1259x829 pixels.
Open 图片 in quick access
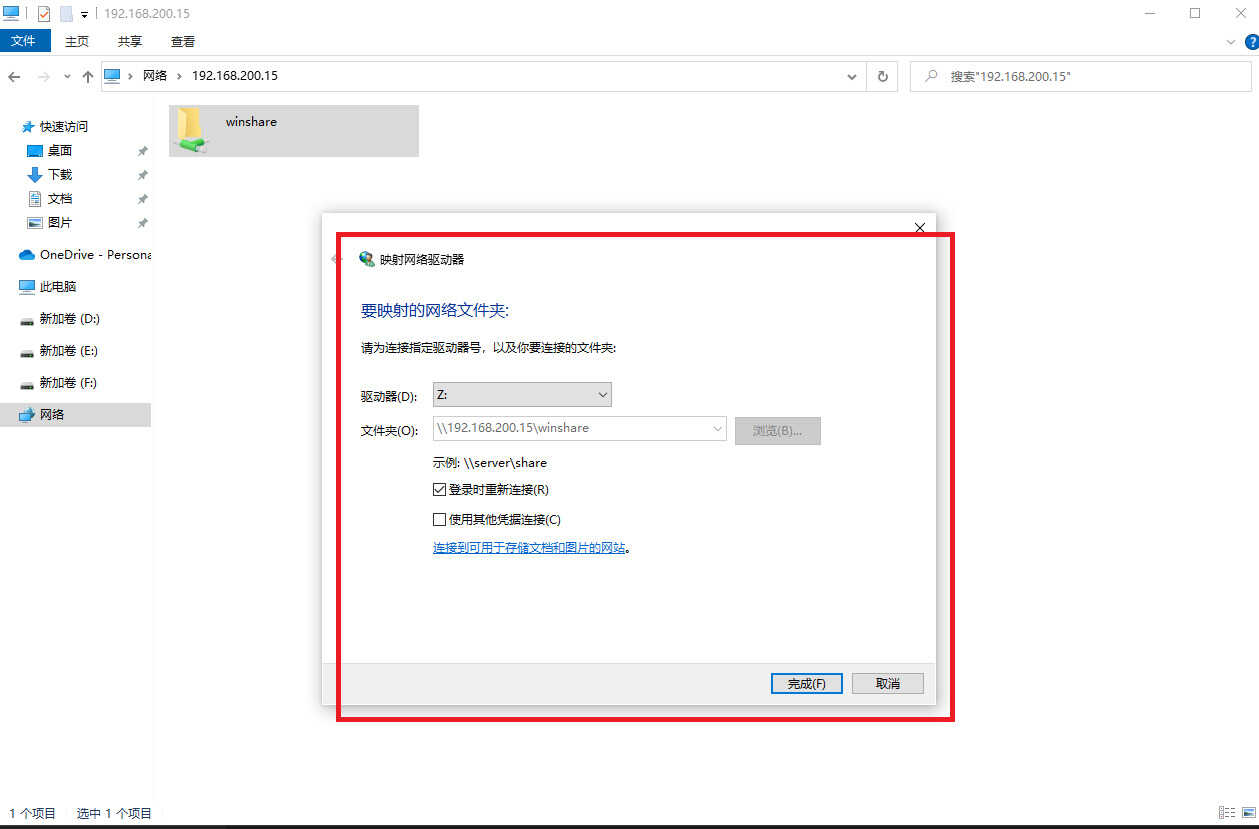click(x=60, y=222)
